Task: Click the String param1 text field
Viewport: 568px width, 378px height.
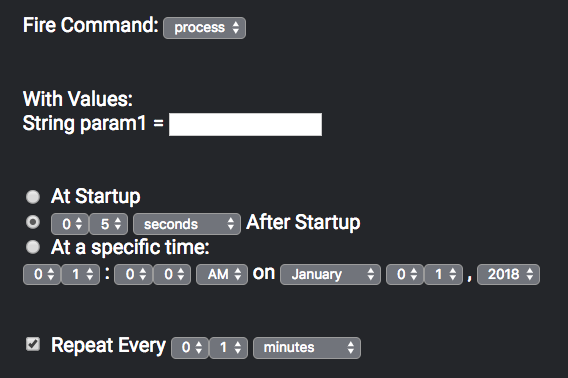Action: pyautogui.click(x=245, y=124)
